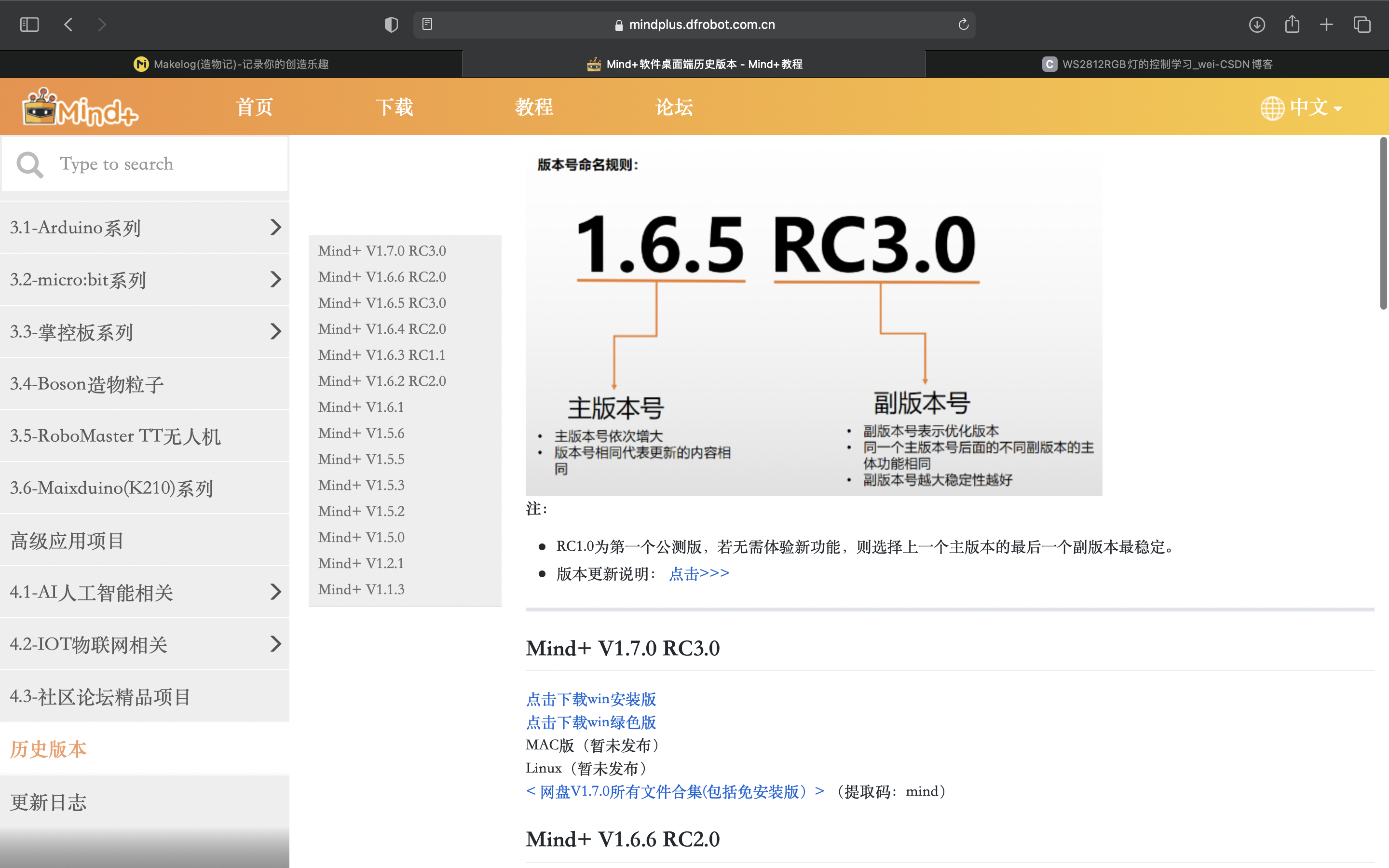Select the Mind+软件桌面端历史版本 tab

tap(694, 64)
